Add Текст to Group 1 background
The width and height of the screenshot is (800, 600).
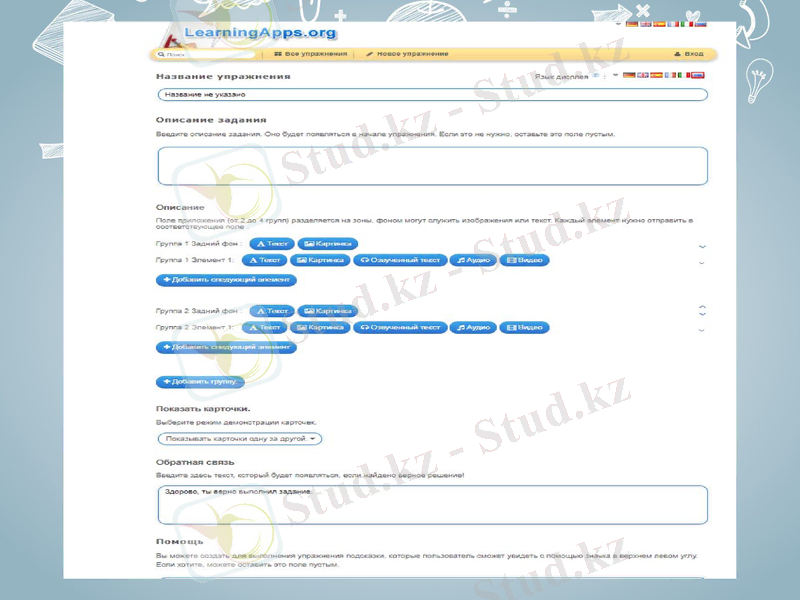coord(273,243)
